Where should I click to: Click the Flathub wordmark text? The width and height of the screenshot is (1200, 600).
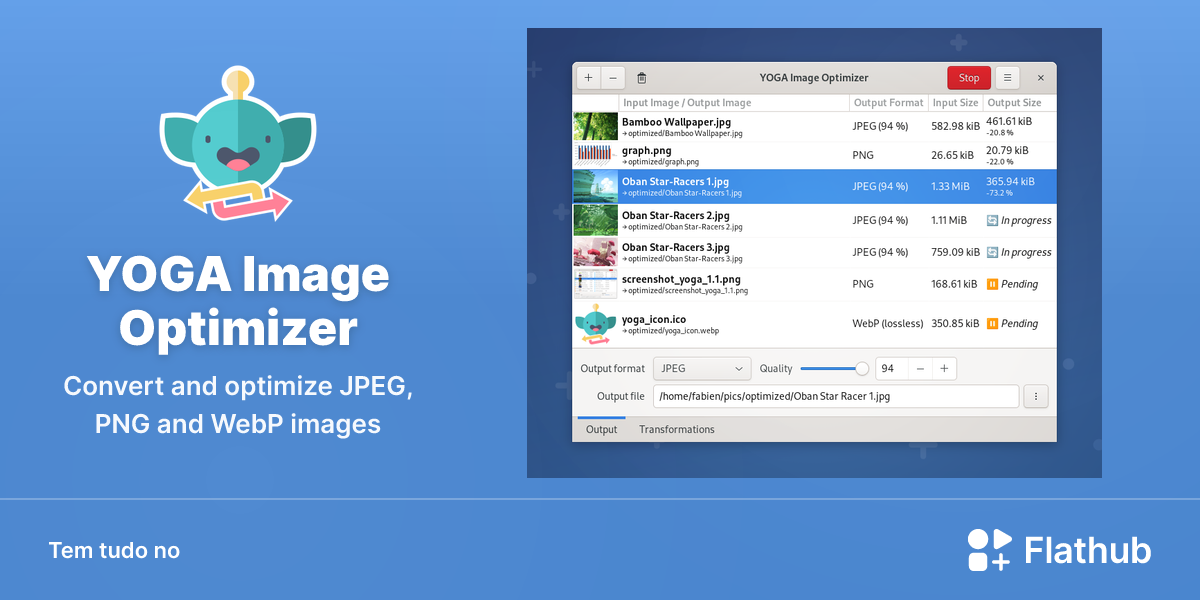(x=1088, y=550)
